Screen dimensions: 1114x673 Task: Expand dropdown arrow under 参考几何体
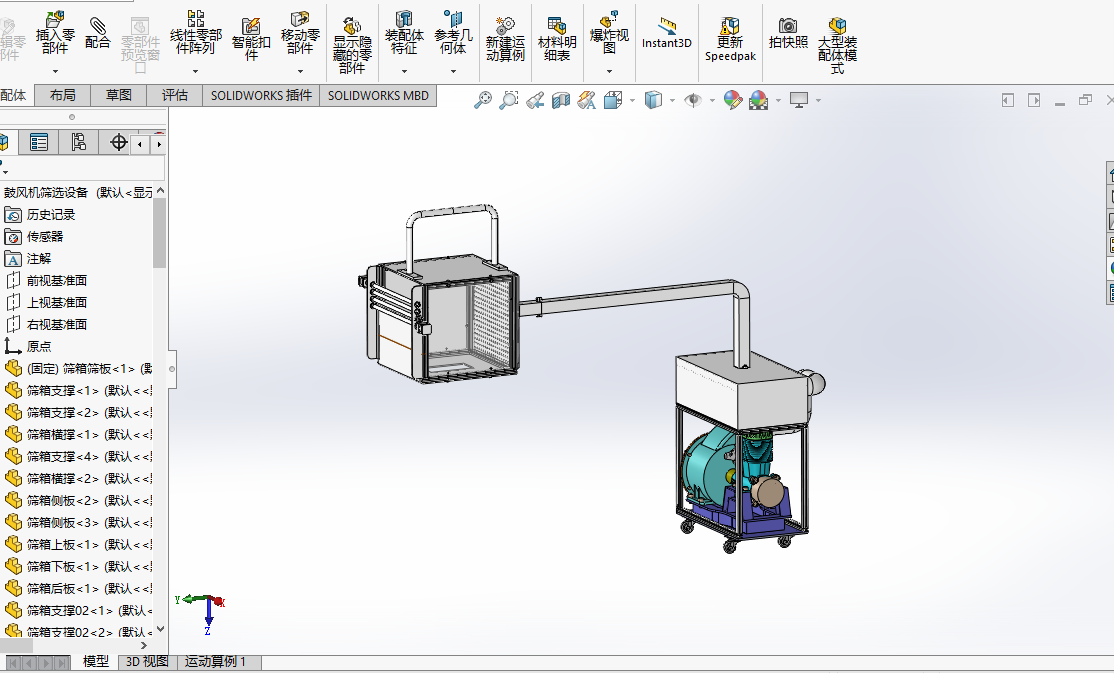[x=453, y=71]
